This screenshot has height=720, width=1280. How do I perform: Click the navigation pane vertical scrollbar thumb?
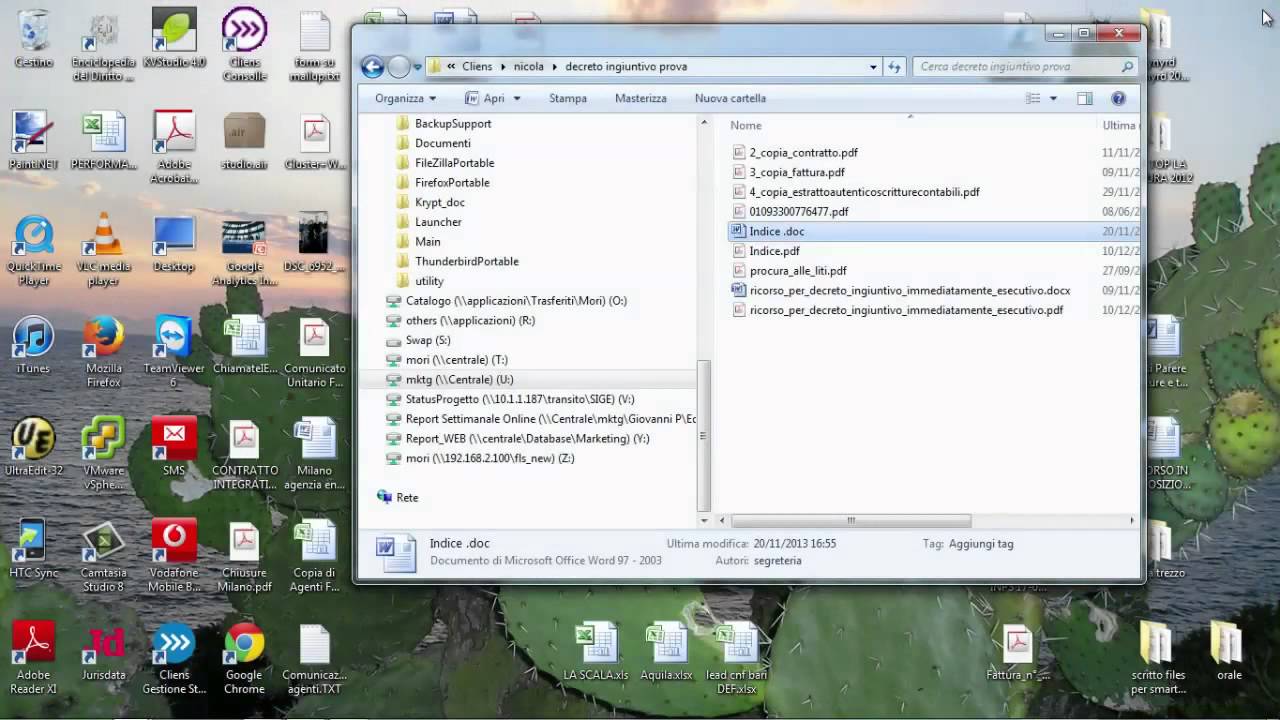tap(703, 435)
